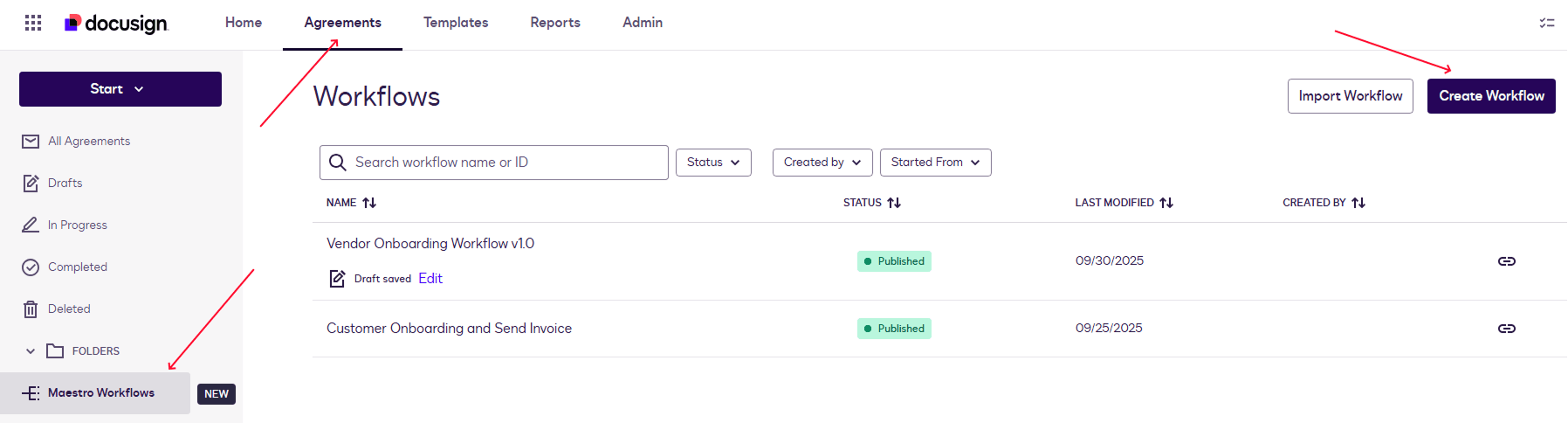Click the Create Workflow button

pos(1491,96)
